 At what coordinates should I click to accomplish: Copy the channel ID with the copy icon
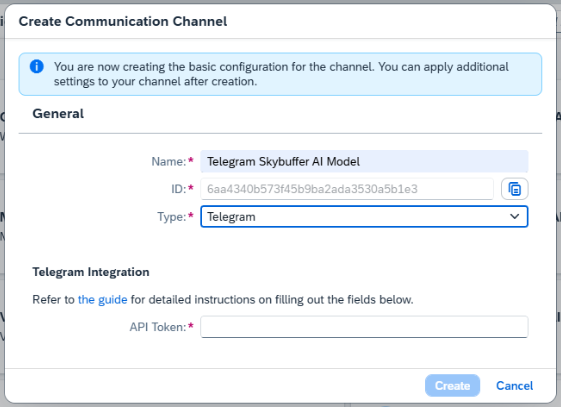click(x=514, y=189)
